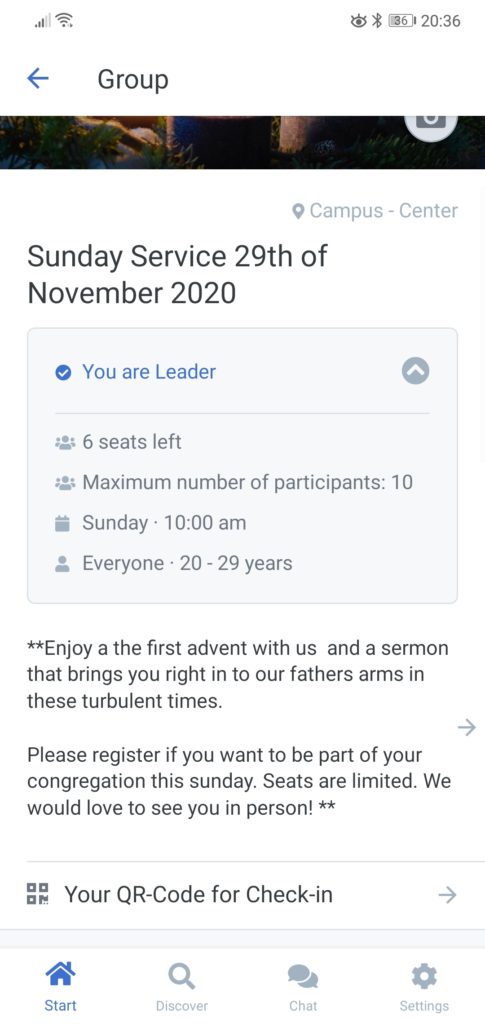Tap the Campus - Center location label
Screen dimensions: 485x1024
[384, 211]
